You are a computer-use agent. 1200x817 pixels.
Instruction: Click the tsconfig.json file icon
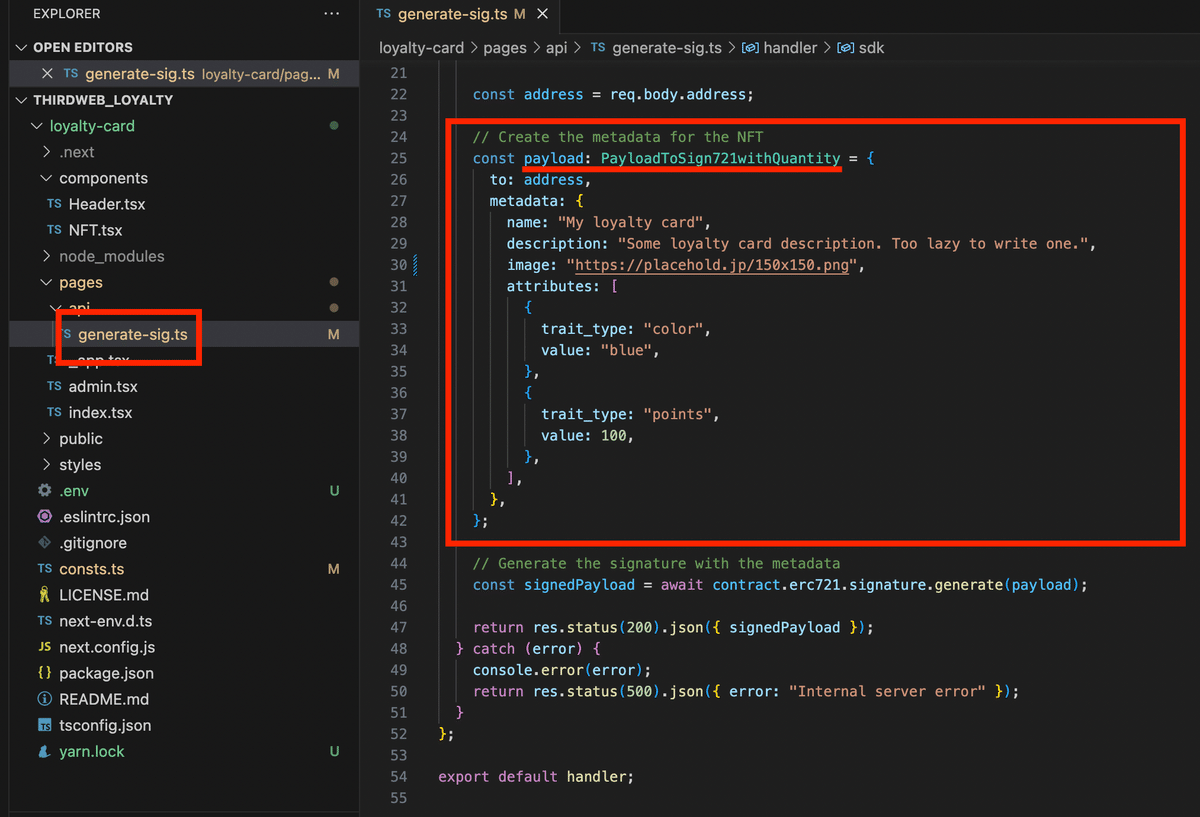pos(44,724)
